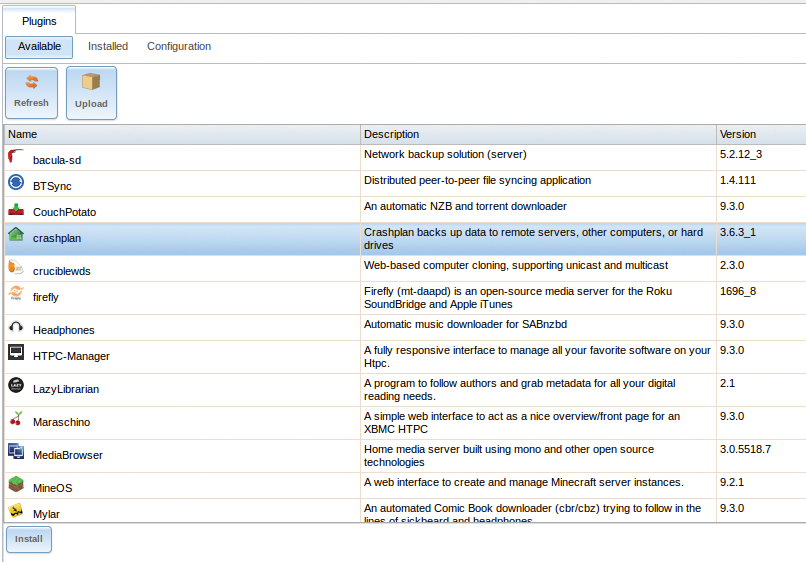Click the crashplan green house icon
Image resolution: width=806 pixels, height=562 pixels.
(16, 234)
